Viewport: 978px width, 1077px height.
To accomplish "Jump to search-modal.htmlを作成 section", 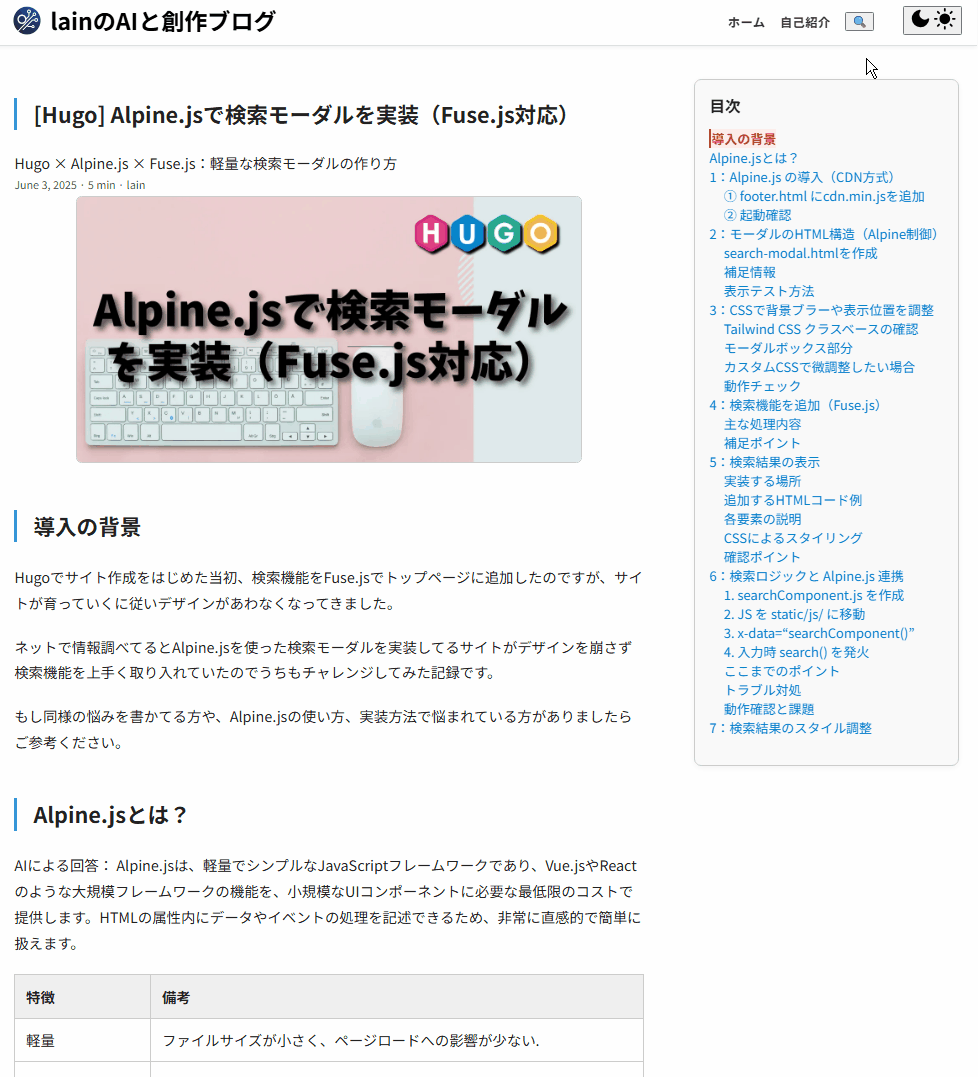I will click(800, 253).
